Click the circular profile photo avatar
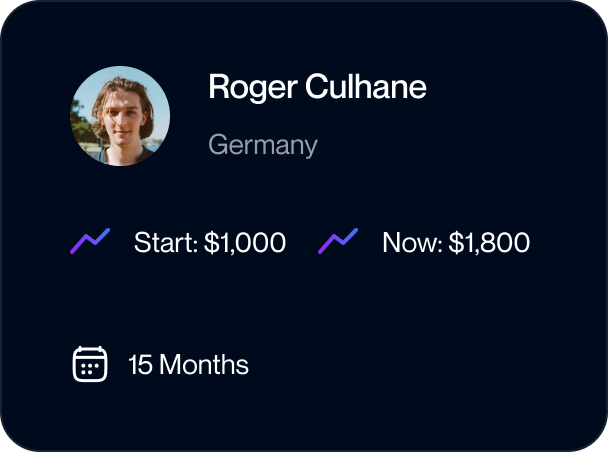Screen dimensions: 608x452 point(120,116)
